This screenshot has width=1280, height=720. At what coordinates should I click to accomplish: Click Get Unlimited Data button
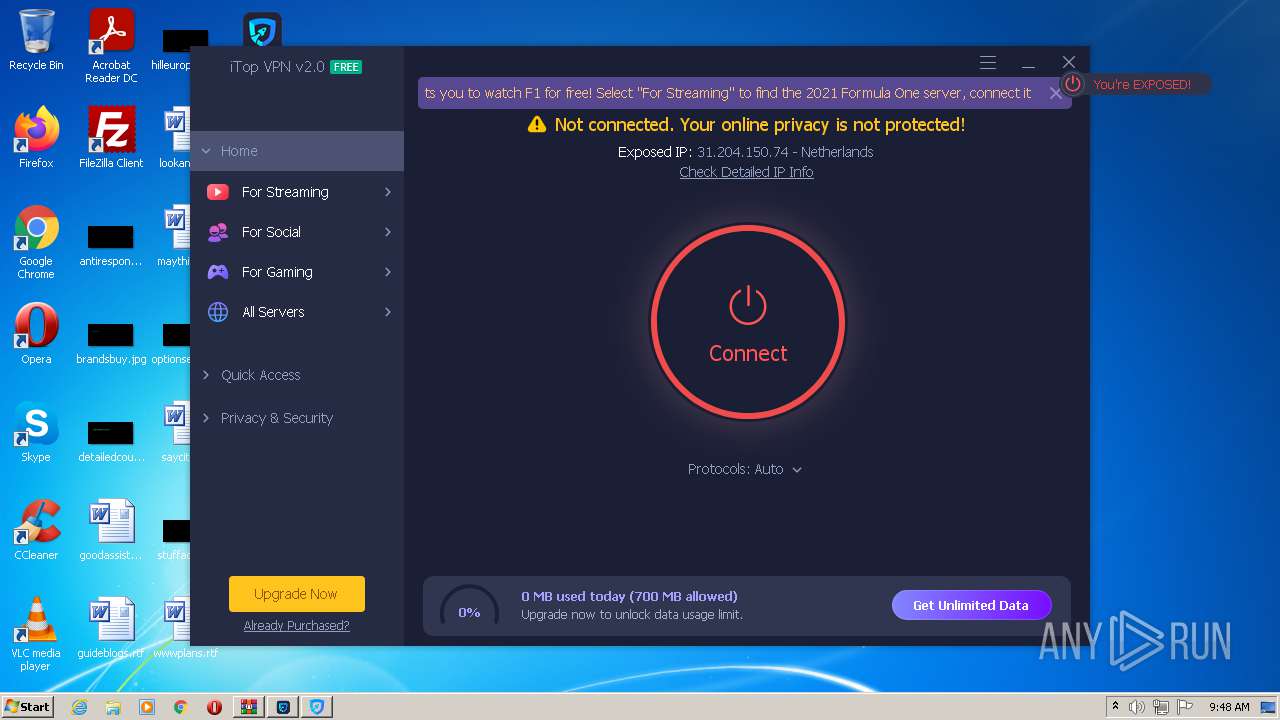click(971, 605)
